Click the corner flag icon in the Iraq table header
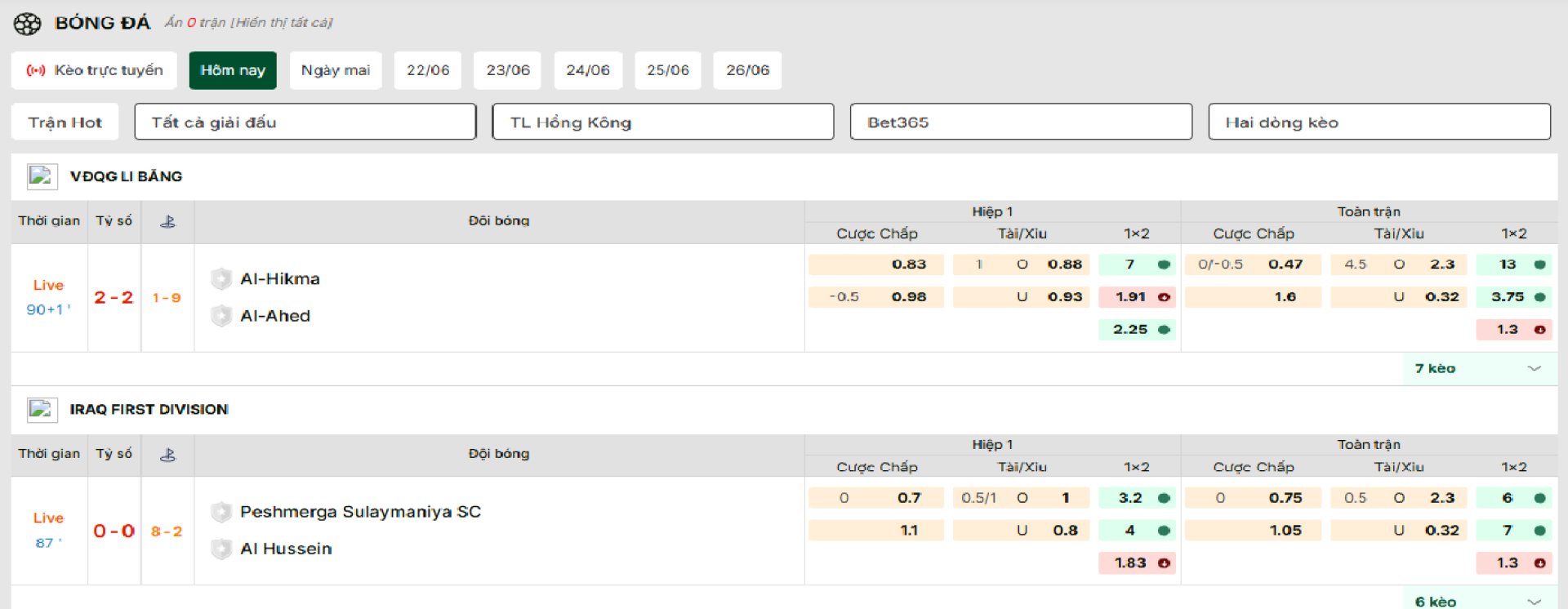The height and width of the screenshot is (609, 1568). (167, 455)
